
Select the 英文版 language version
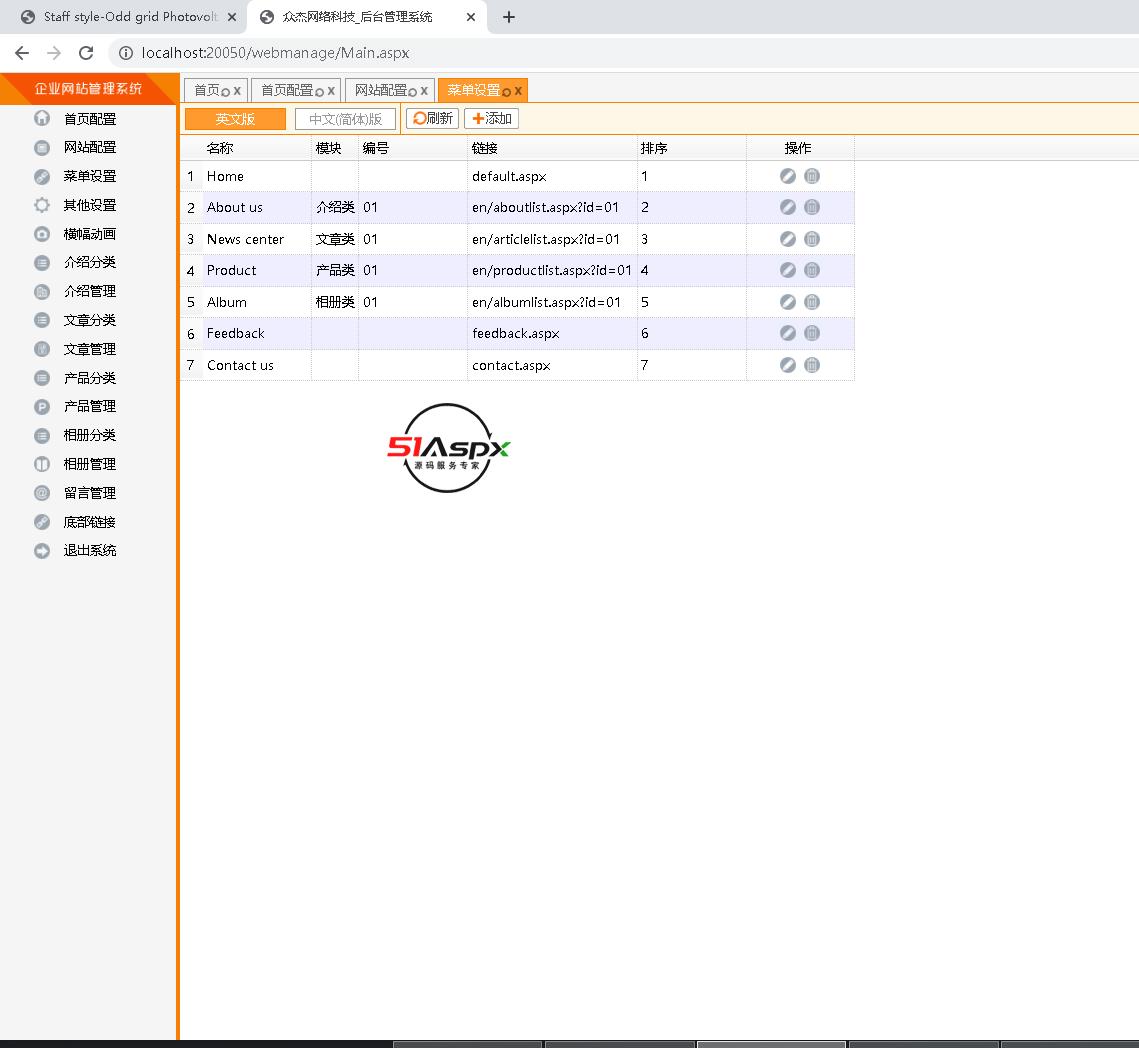click(x=235, y=119)
